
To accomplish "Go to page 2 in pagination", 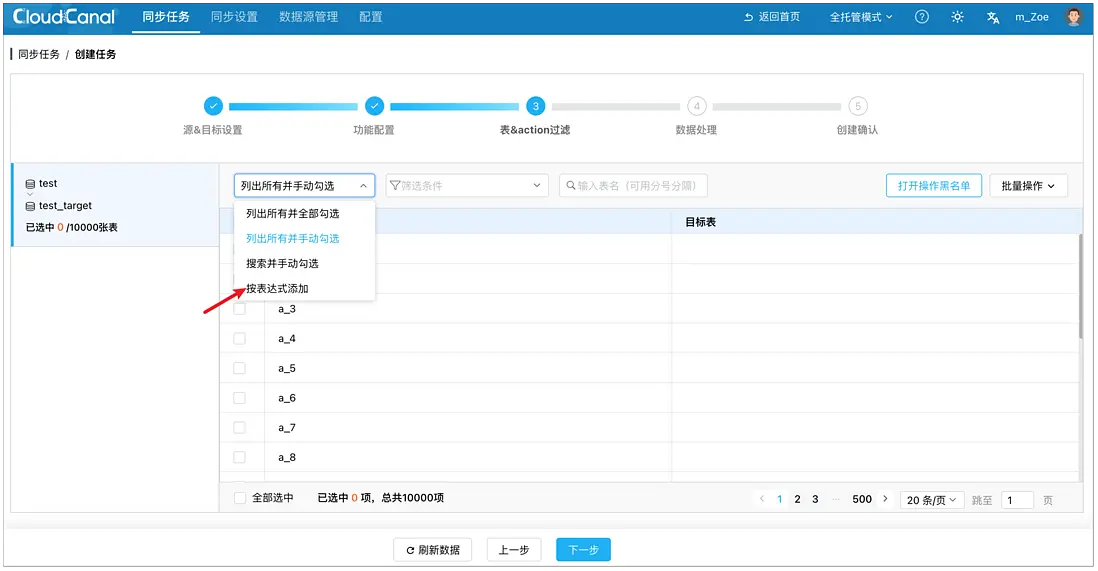I will pos(797,499).
